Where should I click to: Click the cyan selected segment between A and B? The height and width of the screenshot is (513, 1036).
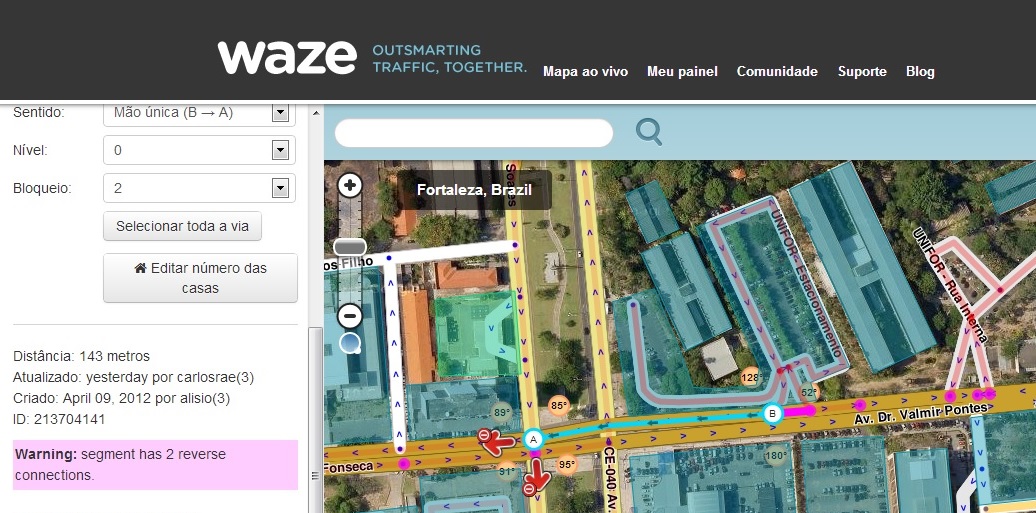pyautogui.click(x=651, y=424)
